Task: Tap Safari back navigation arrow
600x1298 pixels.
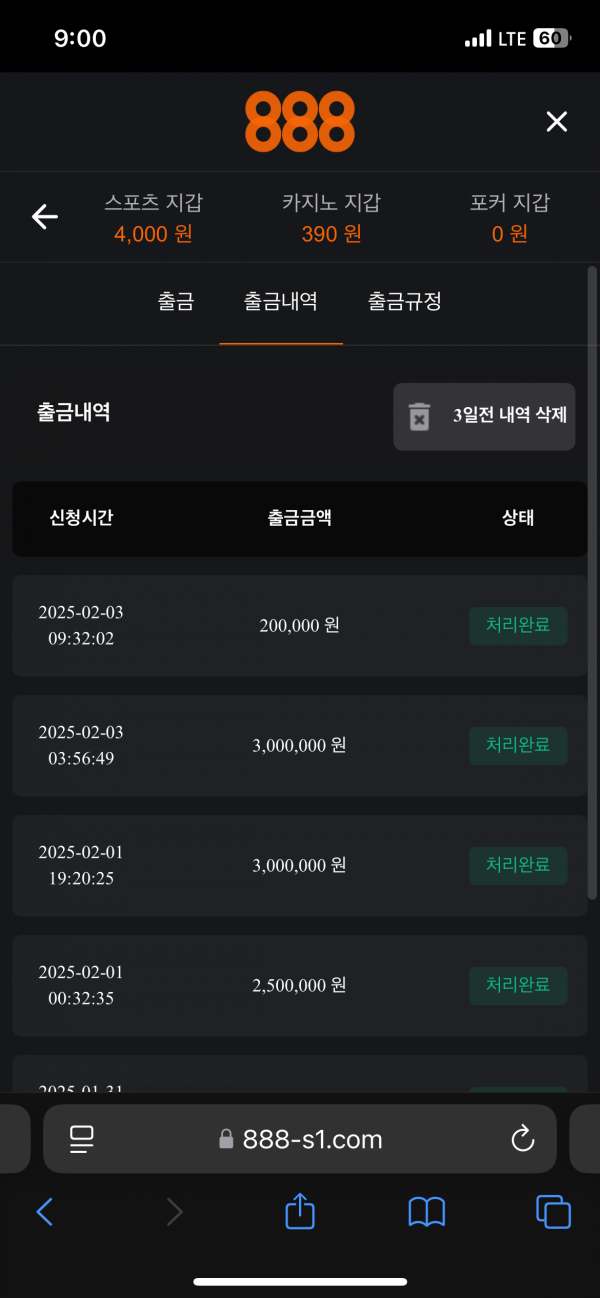Action: [x=45, y=1212]
